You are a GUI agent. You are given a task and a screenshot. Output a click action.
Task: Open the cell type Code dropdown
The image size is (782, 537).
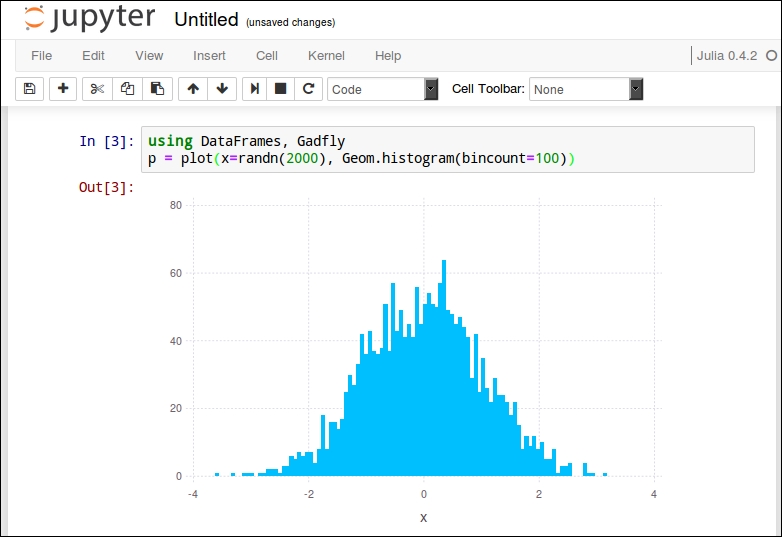click(x=383, y=89)
